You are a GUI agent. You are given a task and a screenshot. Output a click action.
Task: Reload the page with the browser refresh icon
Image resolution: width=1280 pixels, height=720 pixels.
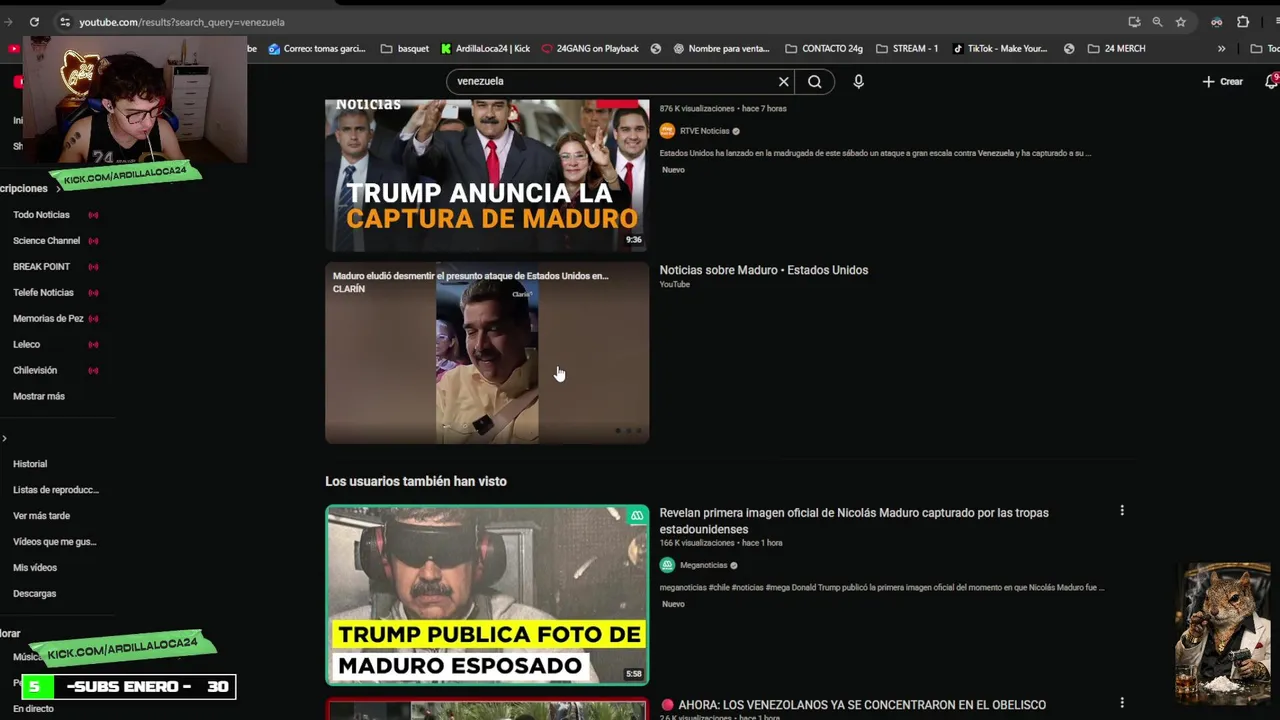pyautogui.click(x=34, y=22)
